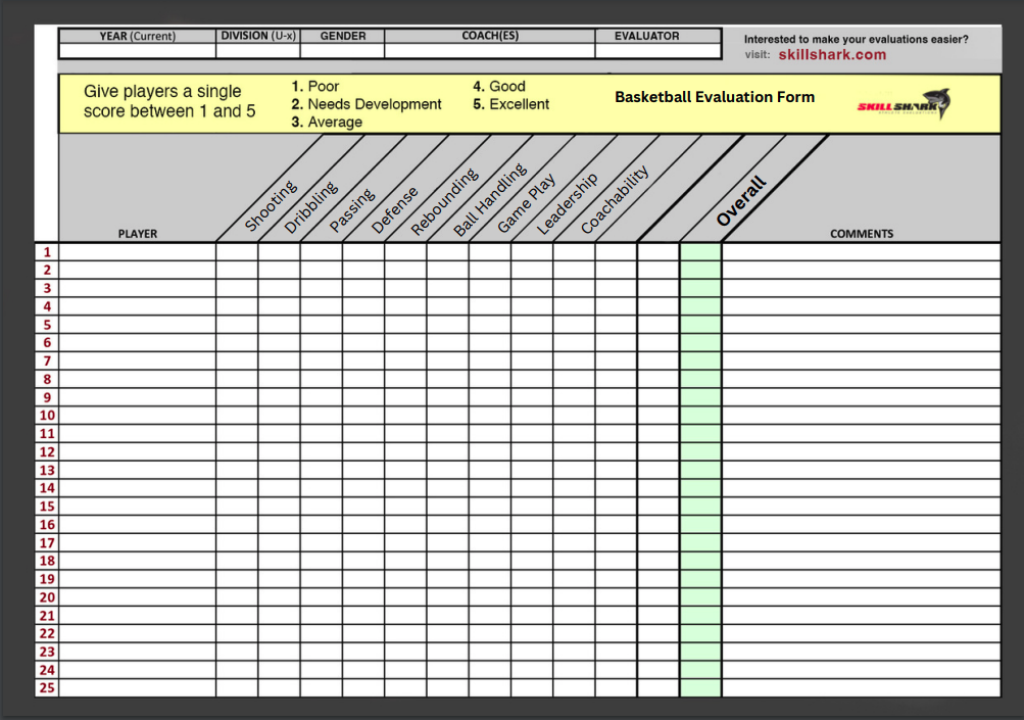
Task: Click row number 13
Action: 47,470
